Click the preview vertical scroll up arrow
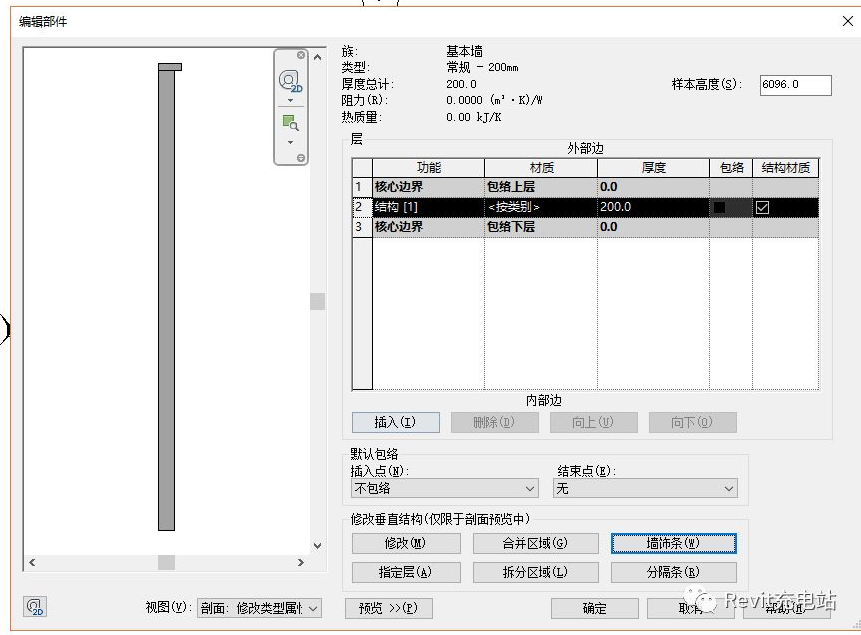The height and width of the screenshot is (635, 861). [317, 57]
